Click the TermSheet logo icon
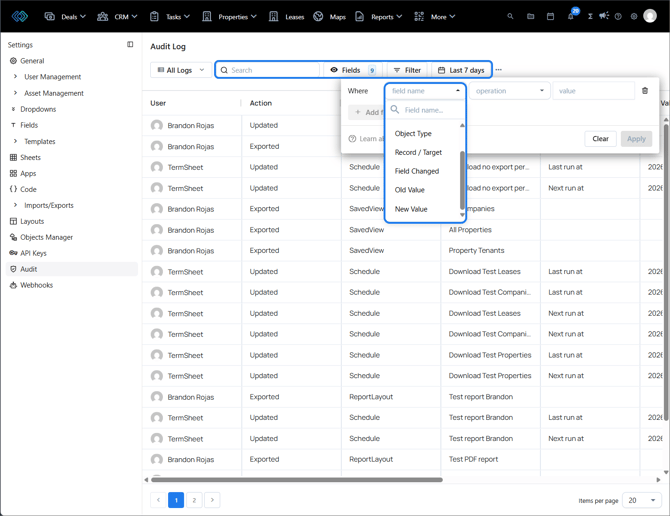 [20, 17]
